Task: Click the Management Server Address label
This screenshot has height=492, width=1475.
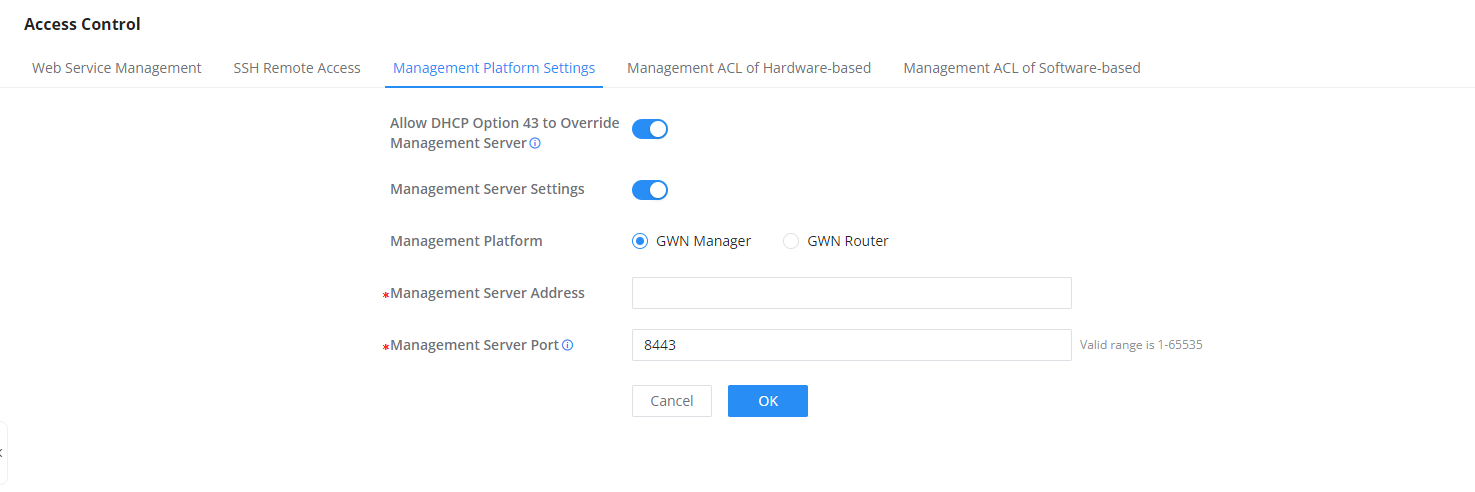Action: (x=487, y=293)
